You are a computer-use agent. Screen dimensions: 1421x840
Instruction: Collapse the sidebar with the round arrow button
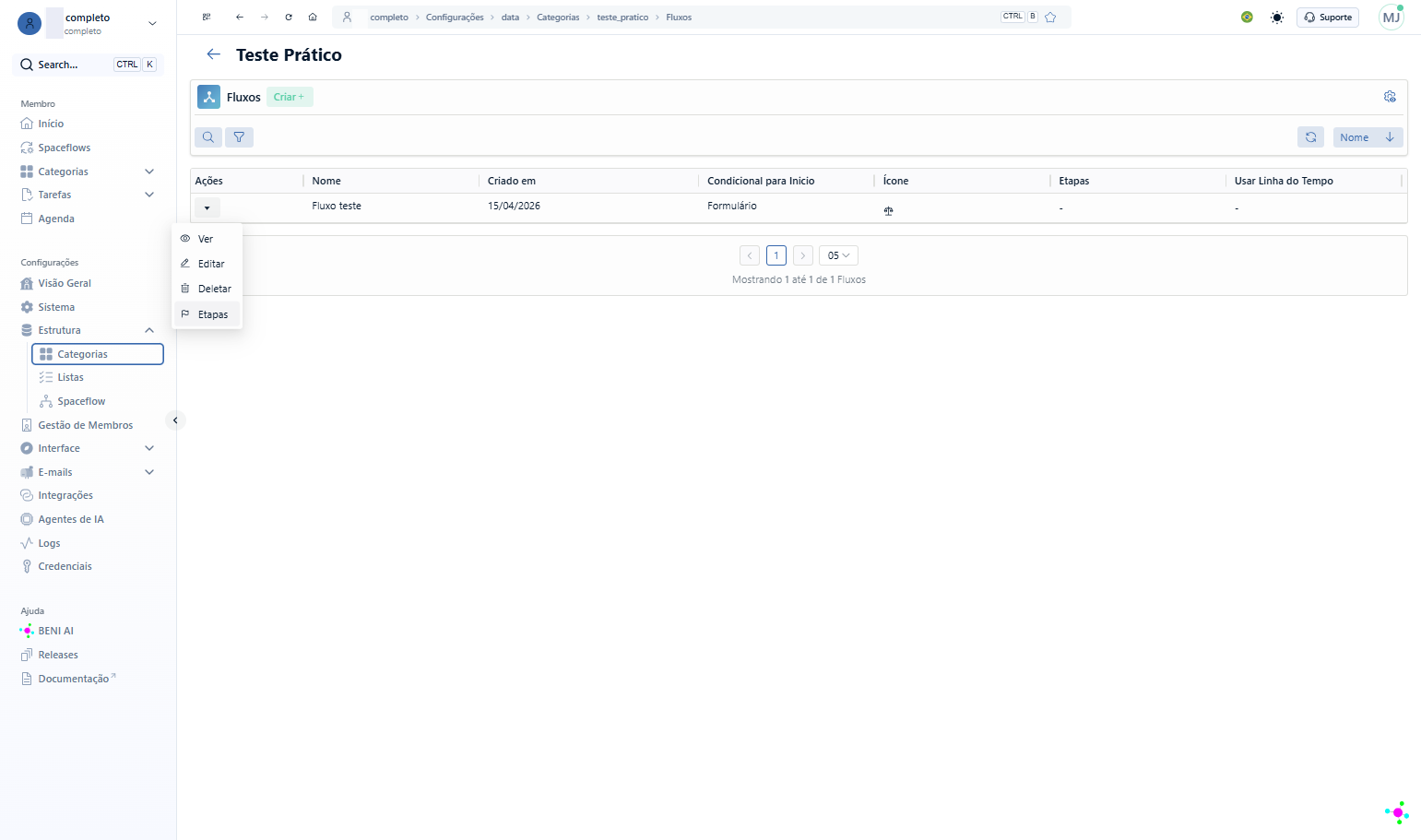[175, 420]
